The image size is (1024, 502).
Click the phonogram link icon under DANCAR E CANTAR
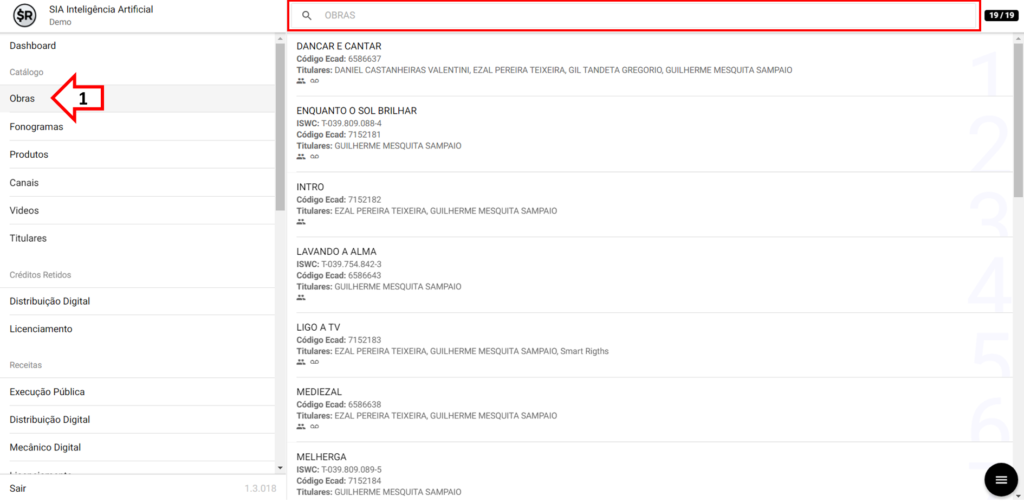(315, 81)
